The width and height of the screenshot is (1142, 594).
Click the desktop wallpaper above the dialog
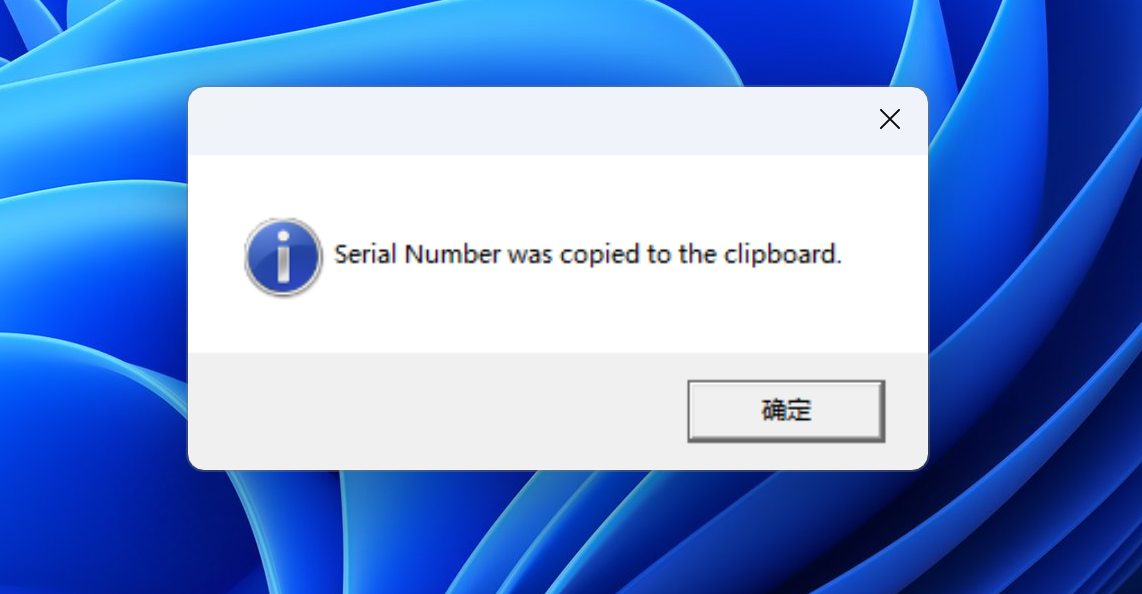click(558, 42)
